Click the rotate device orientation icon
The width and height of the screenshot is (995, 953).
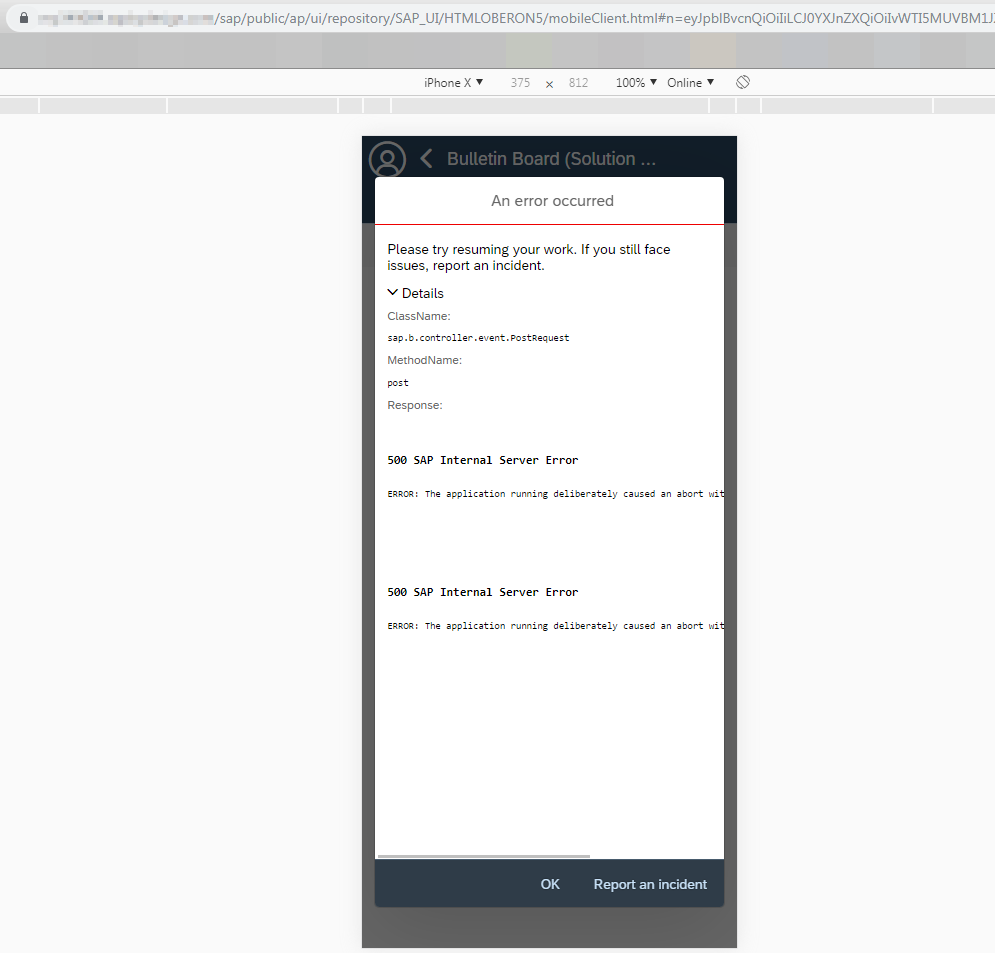pyautogui.click(x=743, y=82)
